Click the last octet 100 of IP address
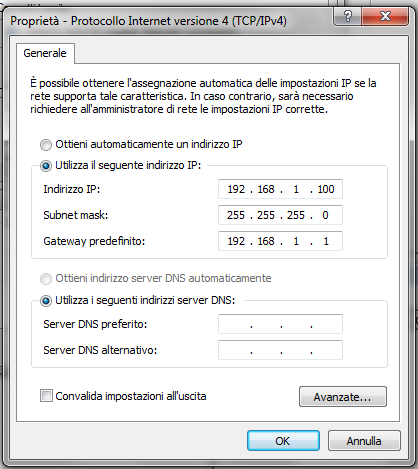Screen dimensions: 418x469 pyautogui.click(x=326, y=189)
